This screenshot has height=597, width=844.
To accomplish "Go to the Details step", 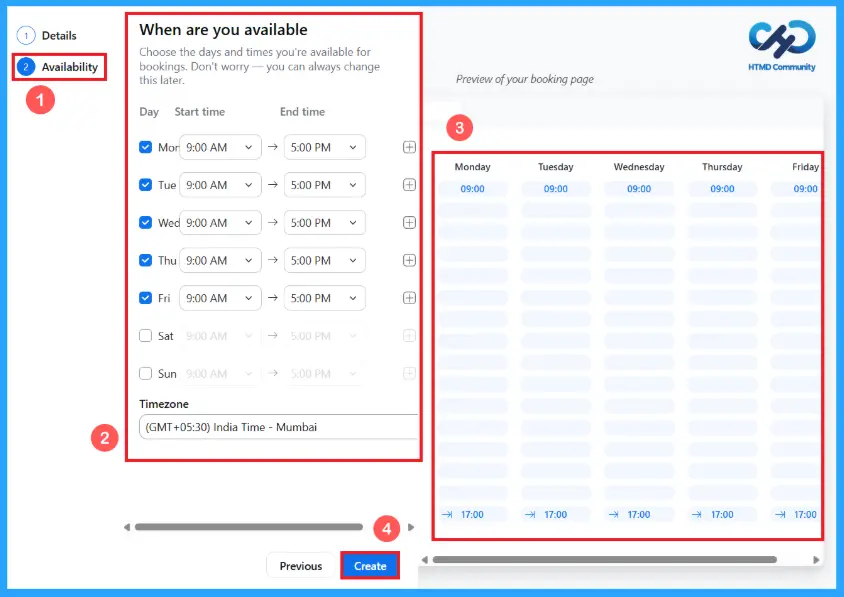I will click(47, 36).
